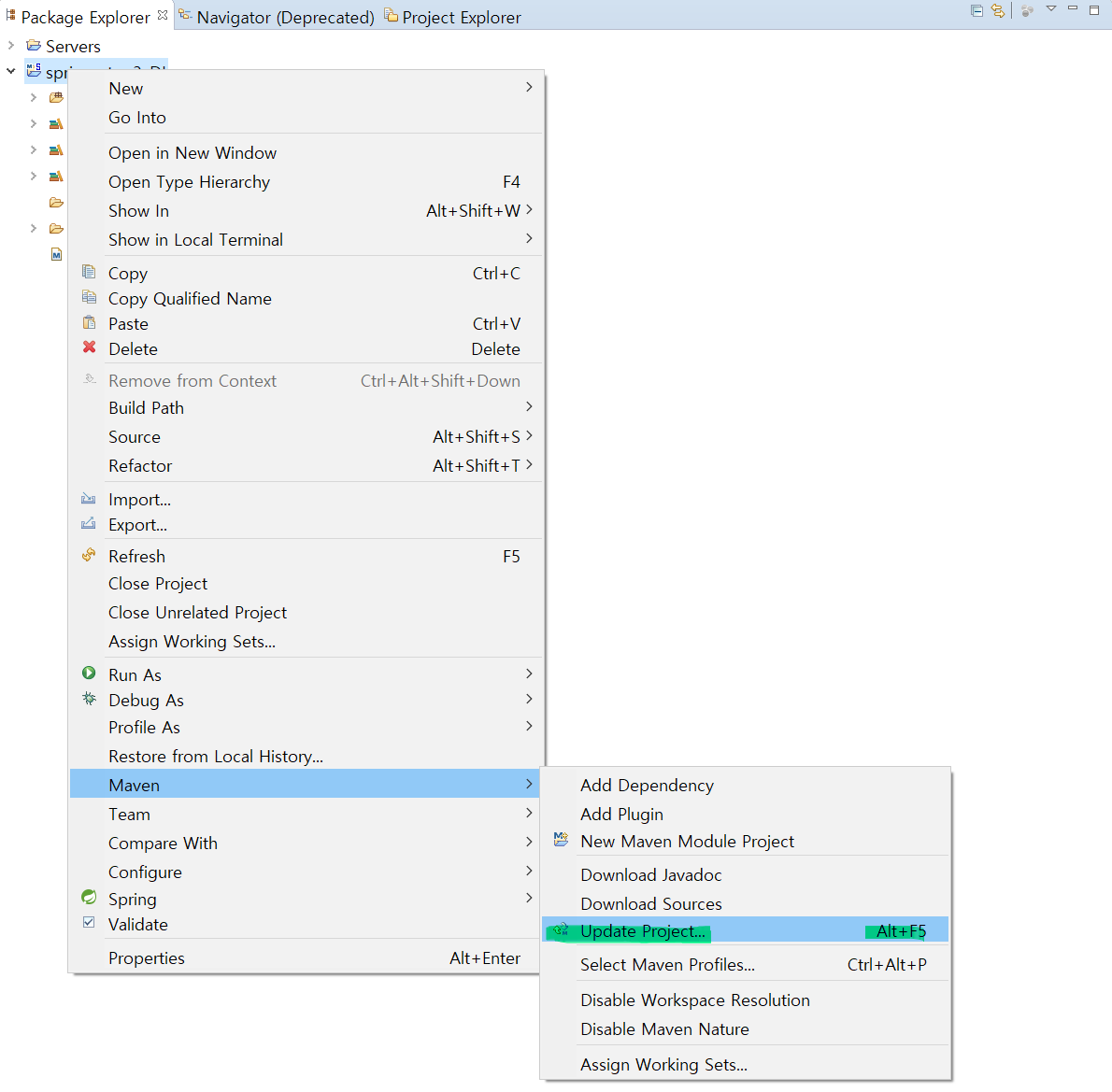The width and height of the screenshot is (1112, 1092).
Task: Click the Project Explorer tab icon
Action: tap(391, 15)
